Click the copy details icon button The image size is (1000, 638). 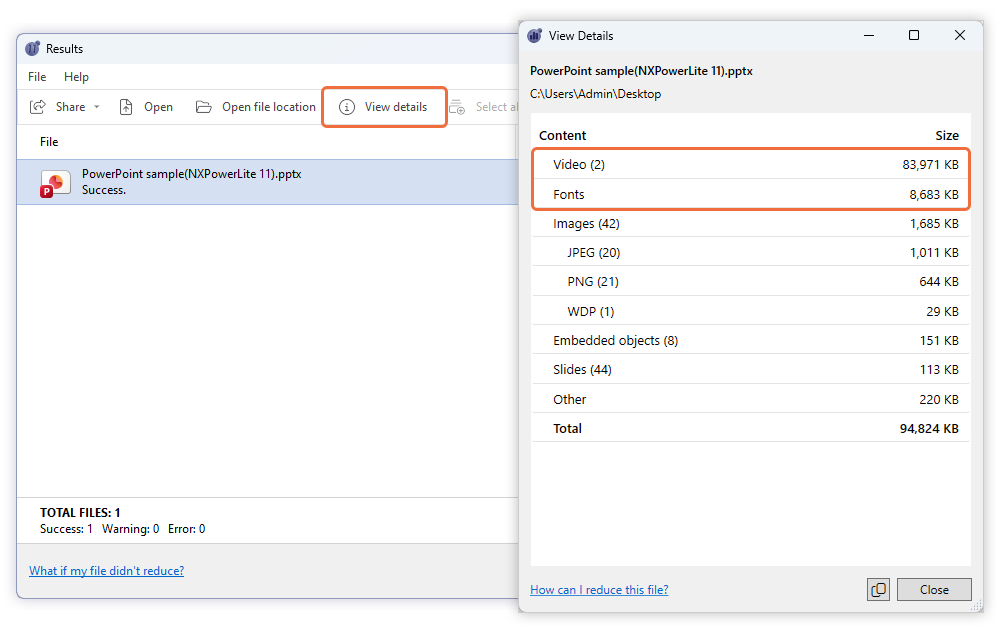tap(878, 590)
